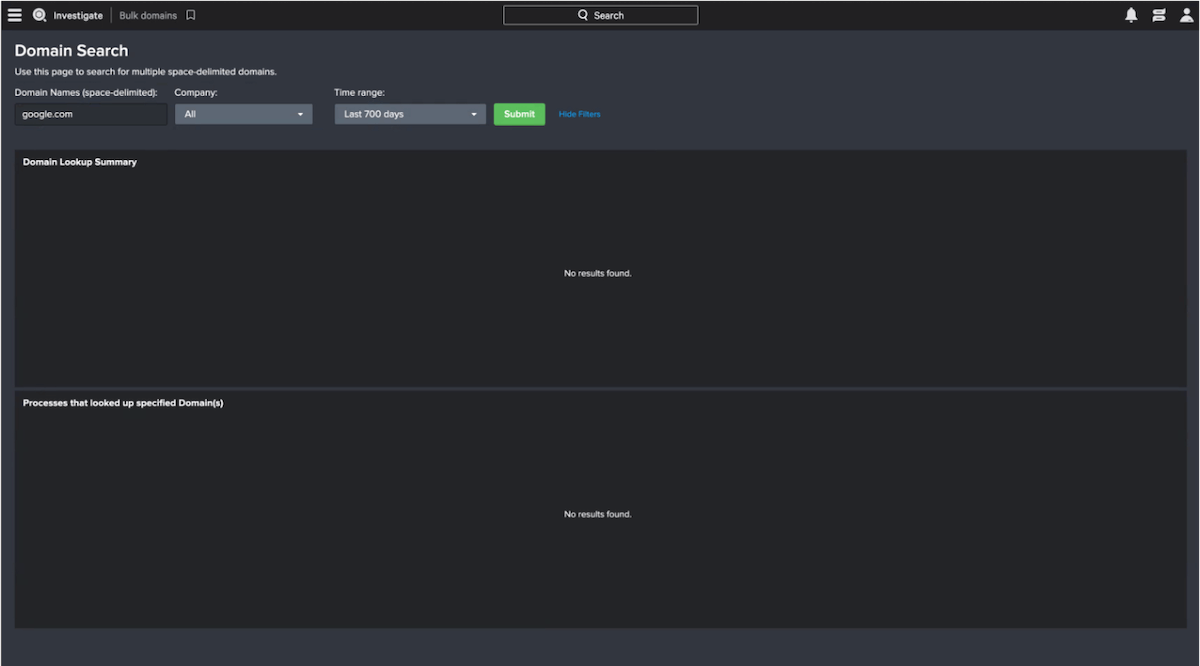The width and height of the screenshot is (1200, 666).
Task: Open the Time range dropdown
Action: [409, 113]
